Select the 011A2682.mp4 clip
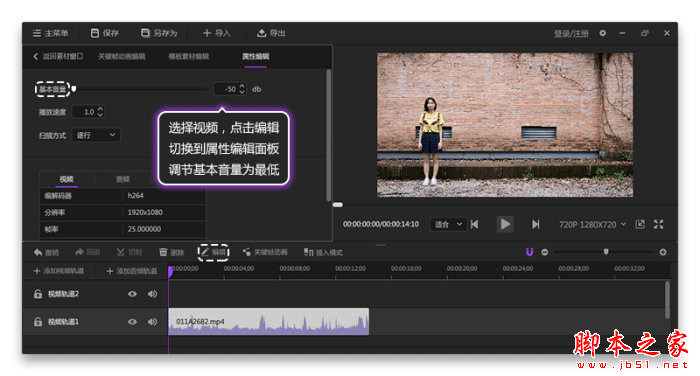This screenshot has height=376, width=700. 269,322
